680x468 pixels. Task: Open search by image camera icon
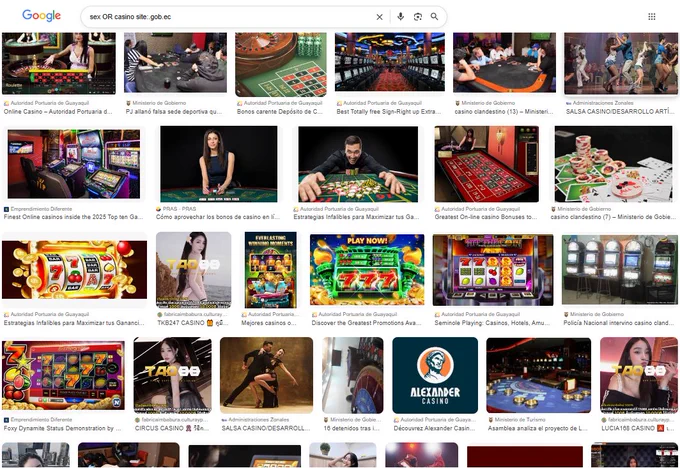[418, 16]
